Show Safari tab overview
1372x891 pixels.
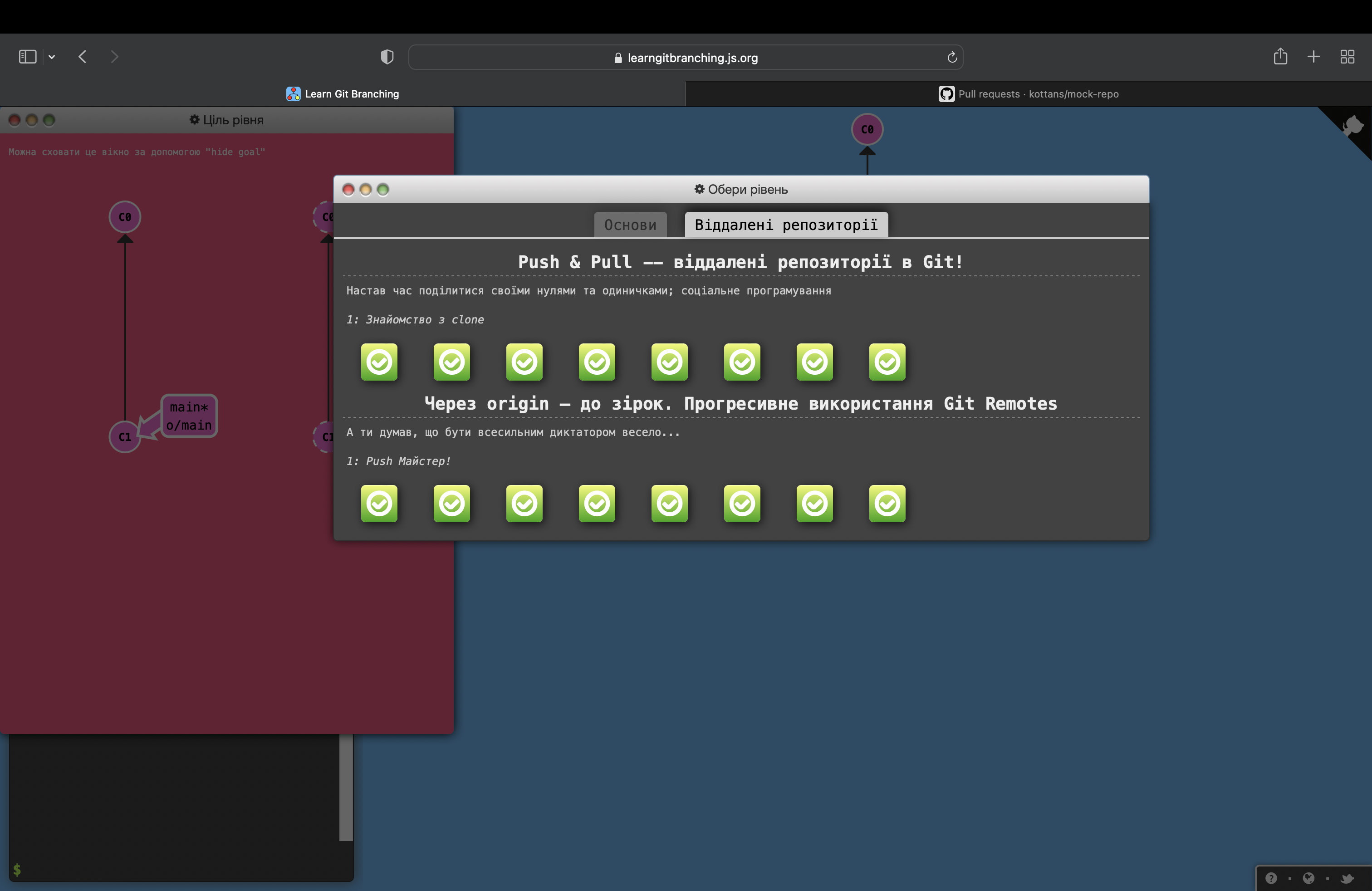(1347, 56)
